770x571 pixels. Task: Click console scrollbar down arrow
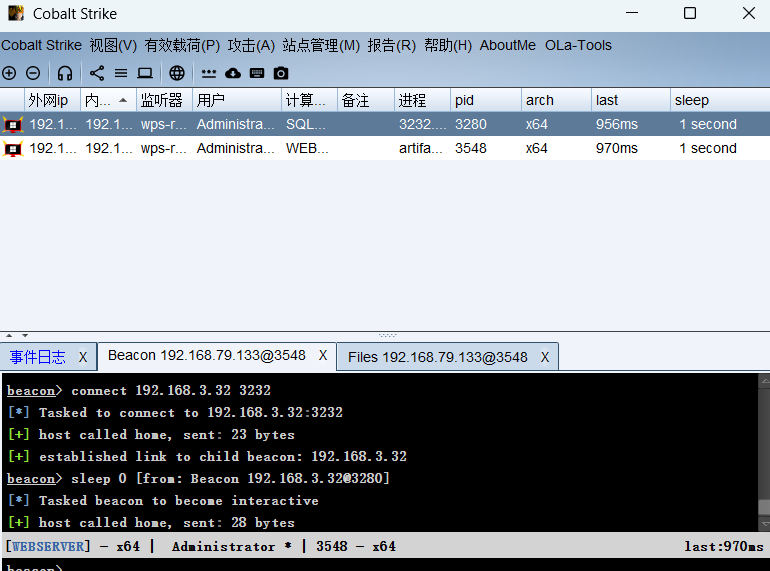tap(764, 523)
